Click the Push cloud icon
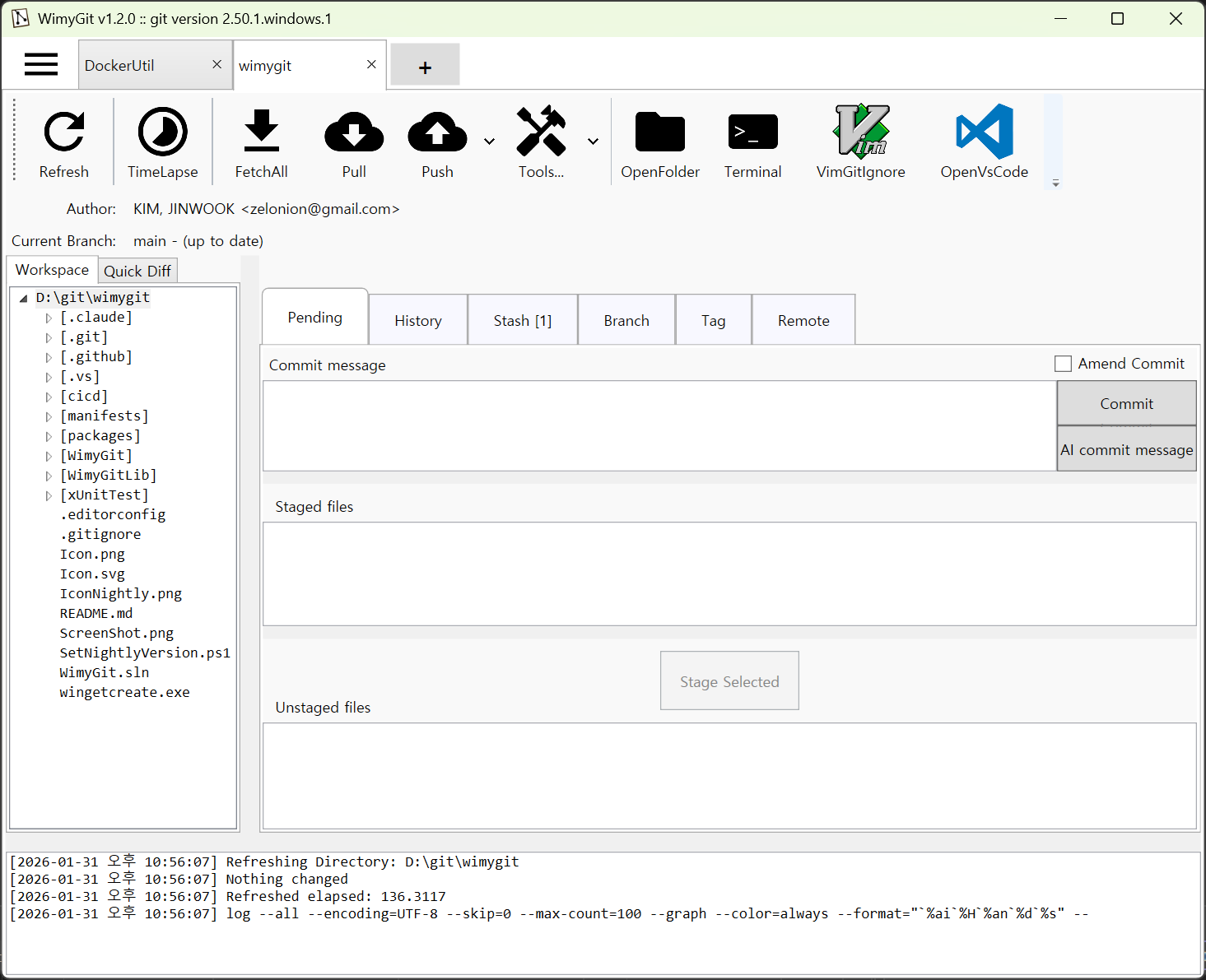 coord(437,132)
